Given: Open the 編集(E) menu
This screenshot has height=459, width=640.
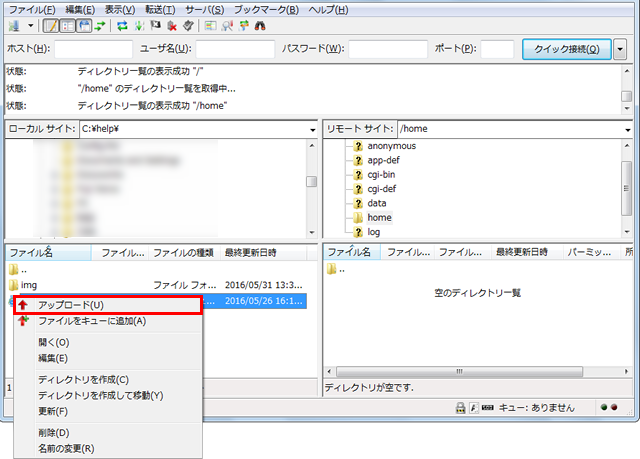Looking at the screenshot, I should click(80, 9).
